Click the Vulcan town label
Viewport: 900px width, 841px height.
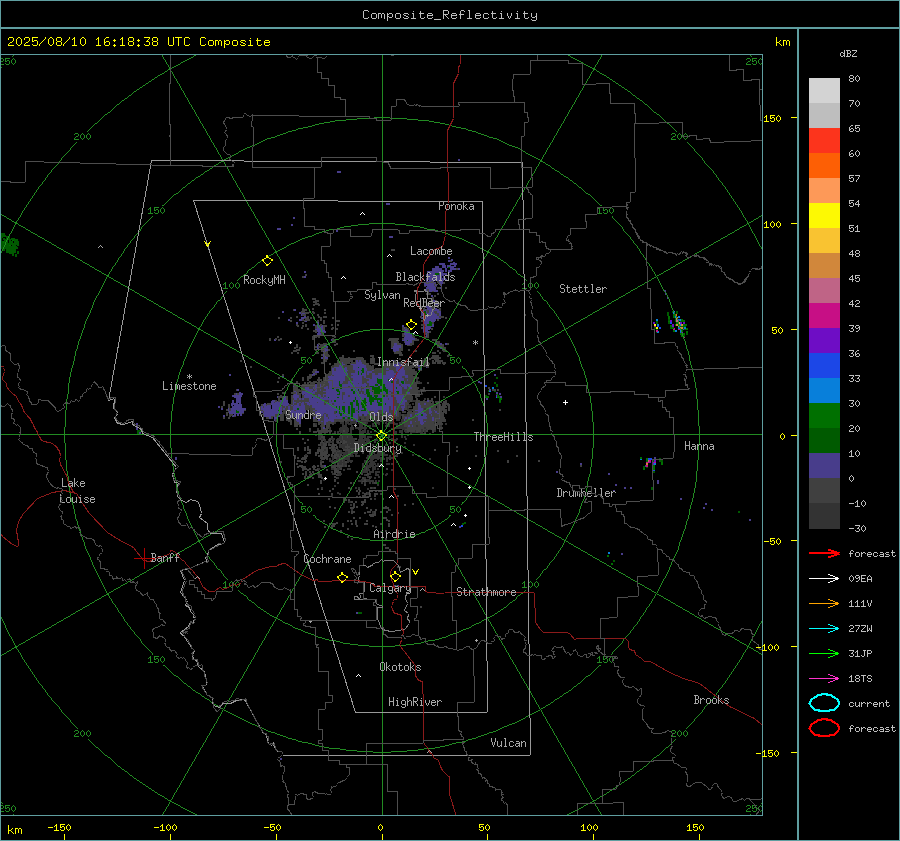pos(508,743)
